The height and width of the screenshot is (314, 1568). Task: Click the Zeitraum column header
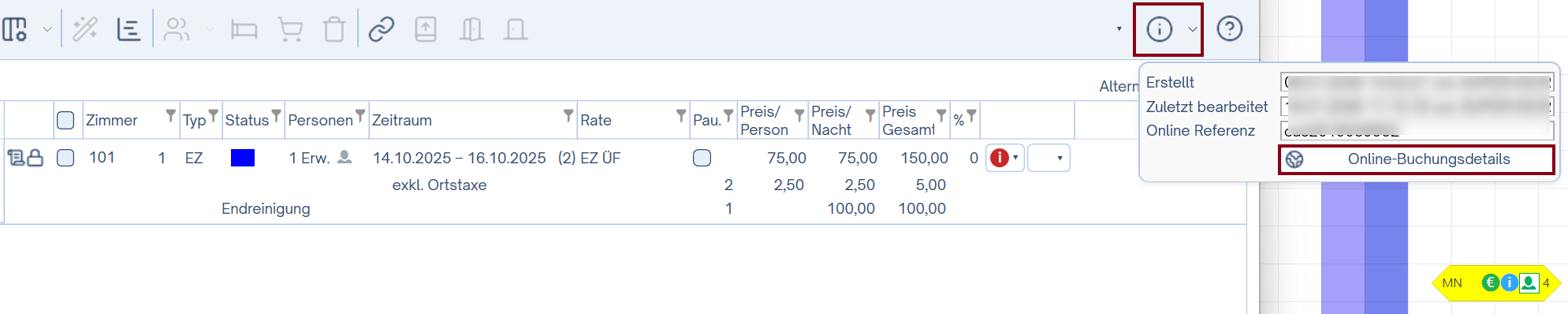(x=402, y=120)
